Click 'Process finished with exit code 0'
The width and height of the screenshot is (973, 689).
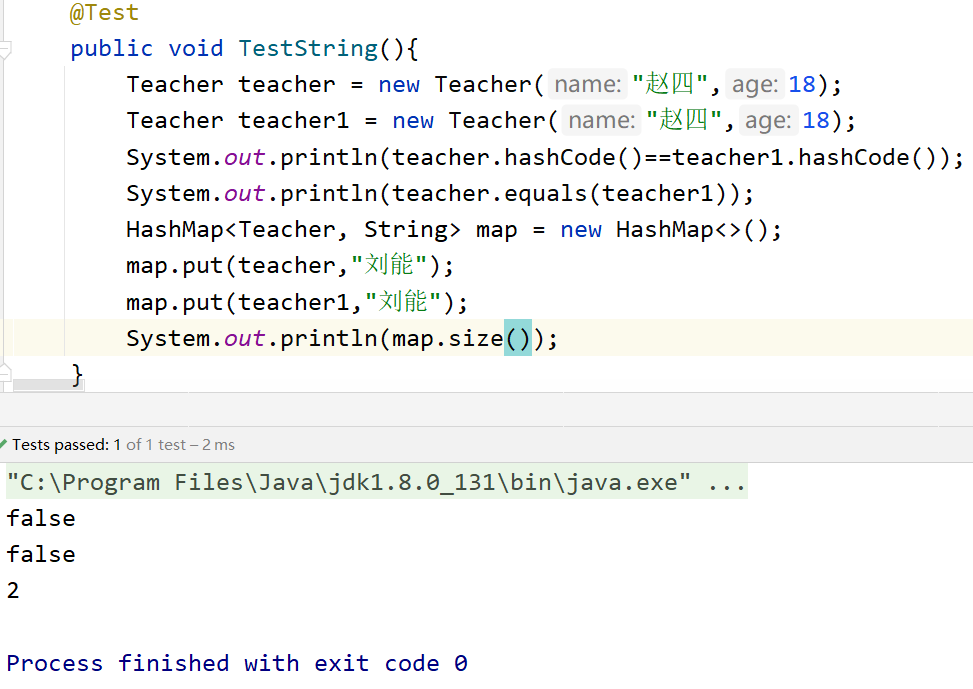[237, 663]
